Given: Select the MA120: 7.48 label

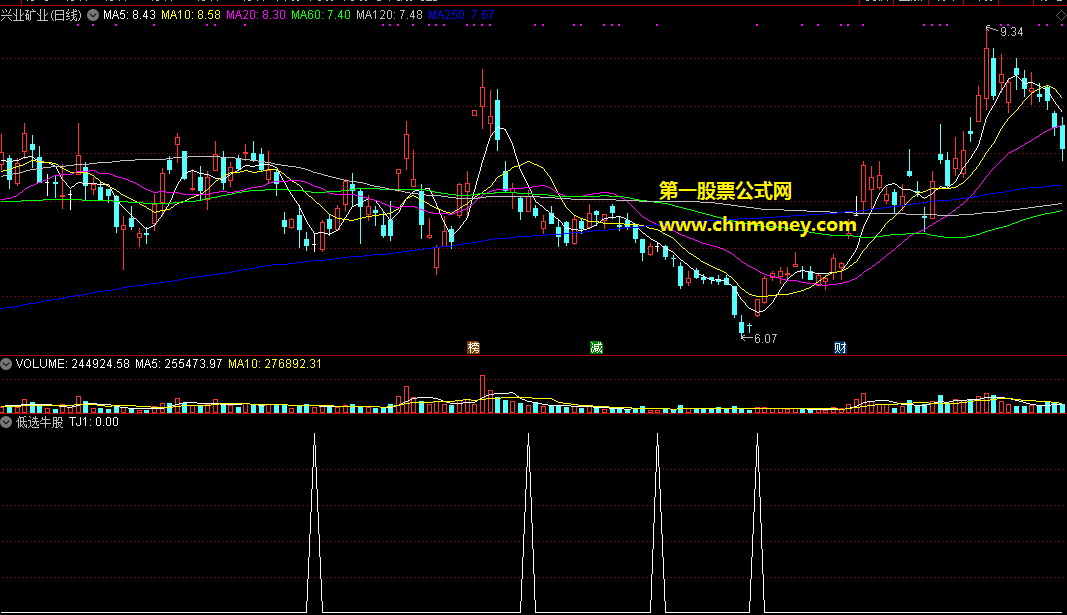Looking at the screenshot, I should tap(388, 16).
